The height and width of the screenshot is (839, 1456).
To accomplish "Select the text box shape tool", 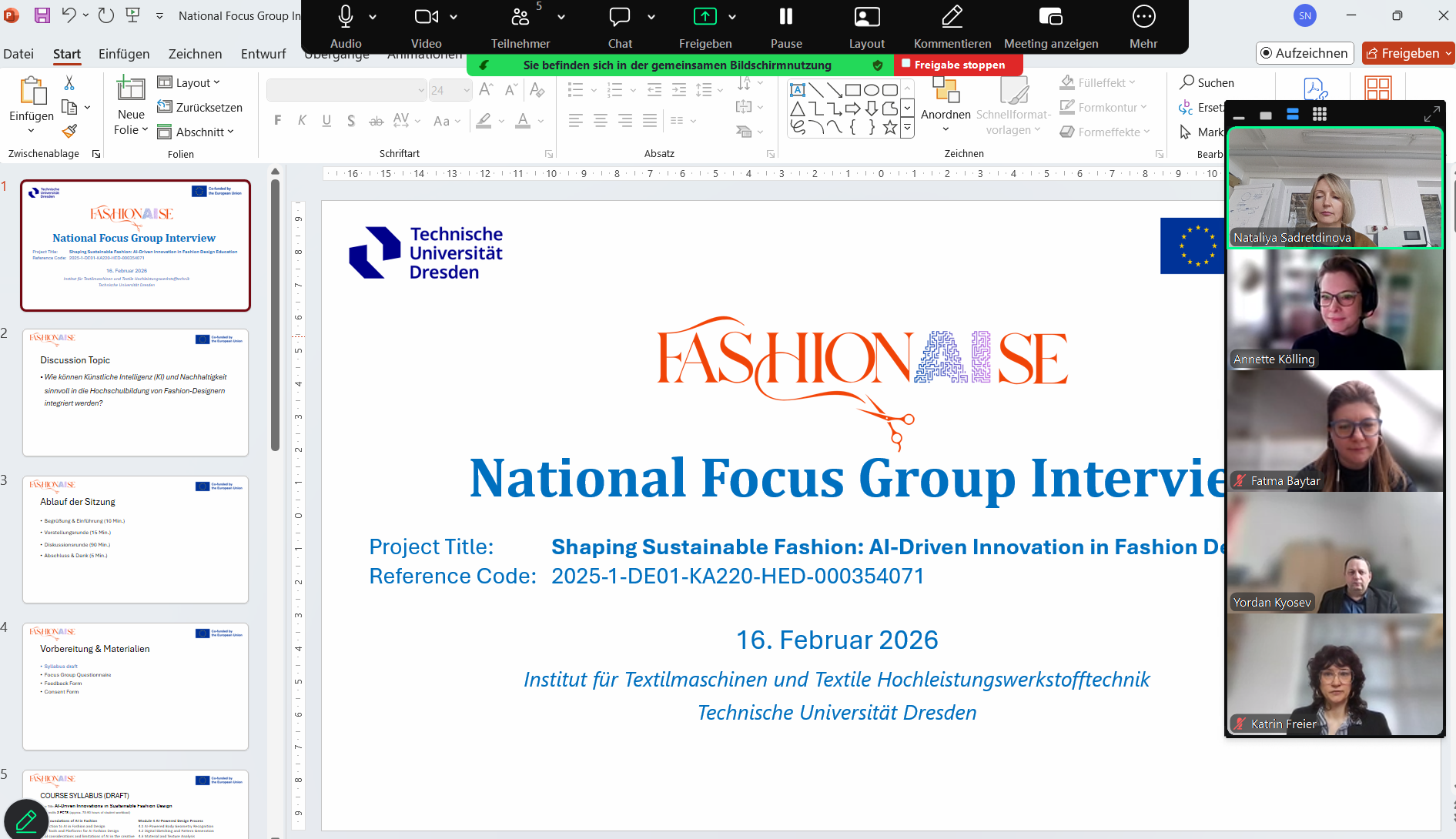I will [x=798, y=90].
